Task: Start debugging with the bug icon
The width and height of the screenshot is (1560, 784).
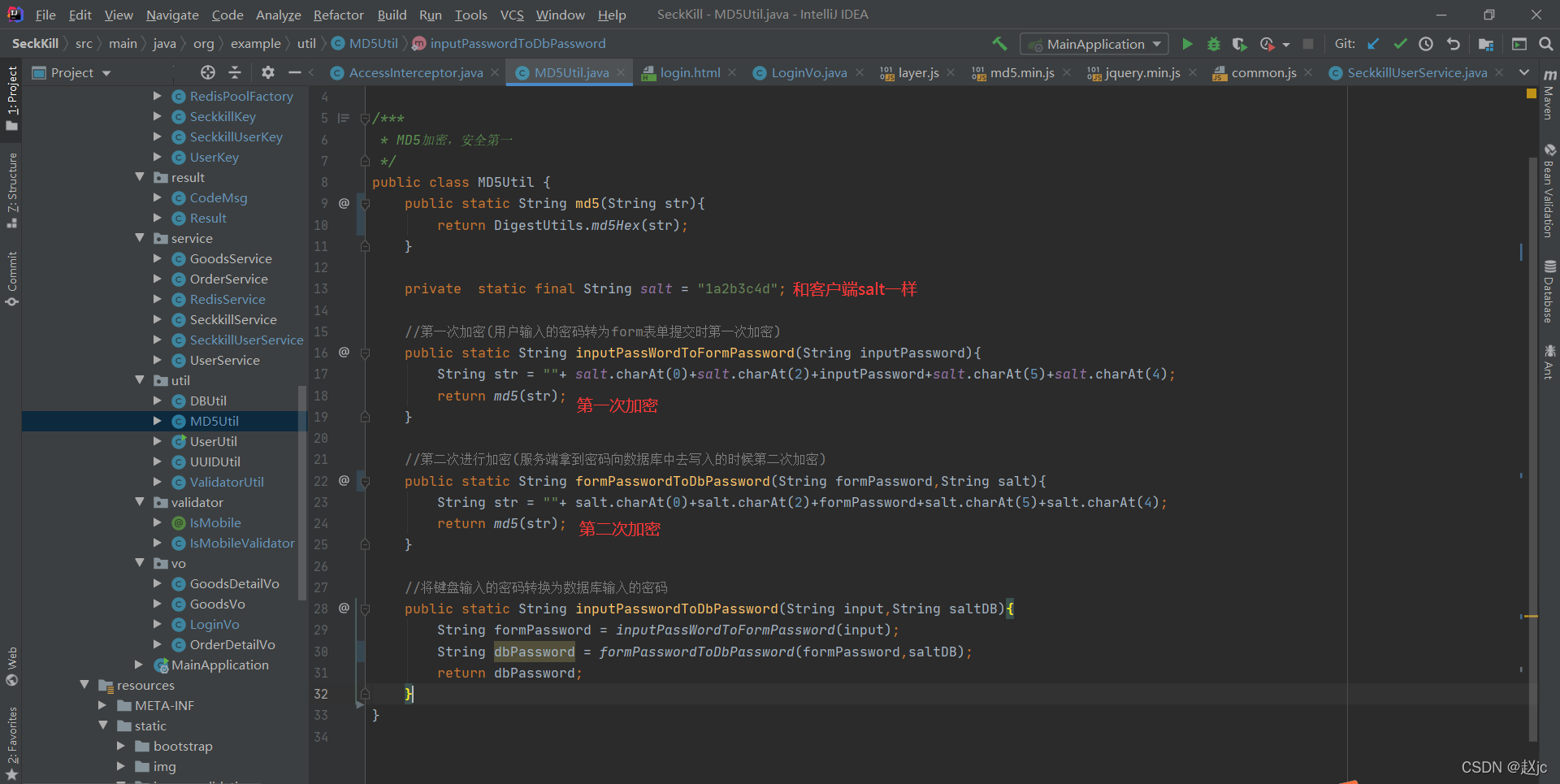Action: click(x=1214, y=44)
